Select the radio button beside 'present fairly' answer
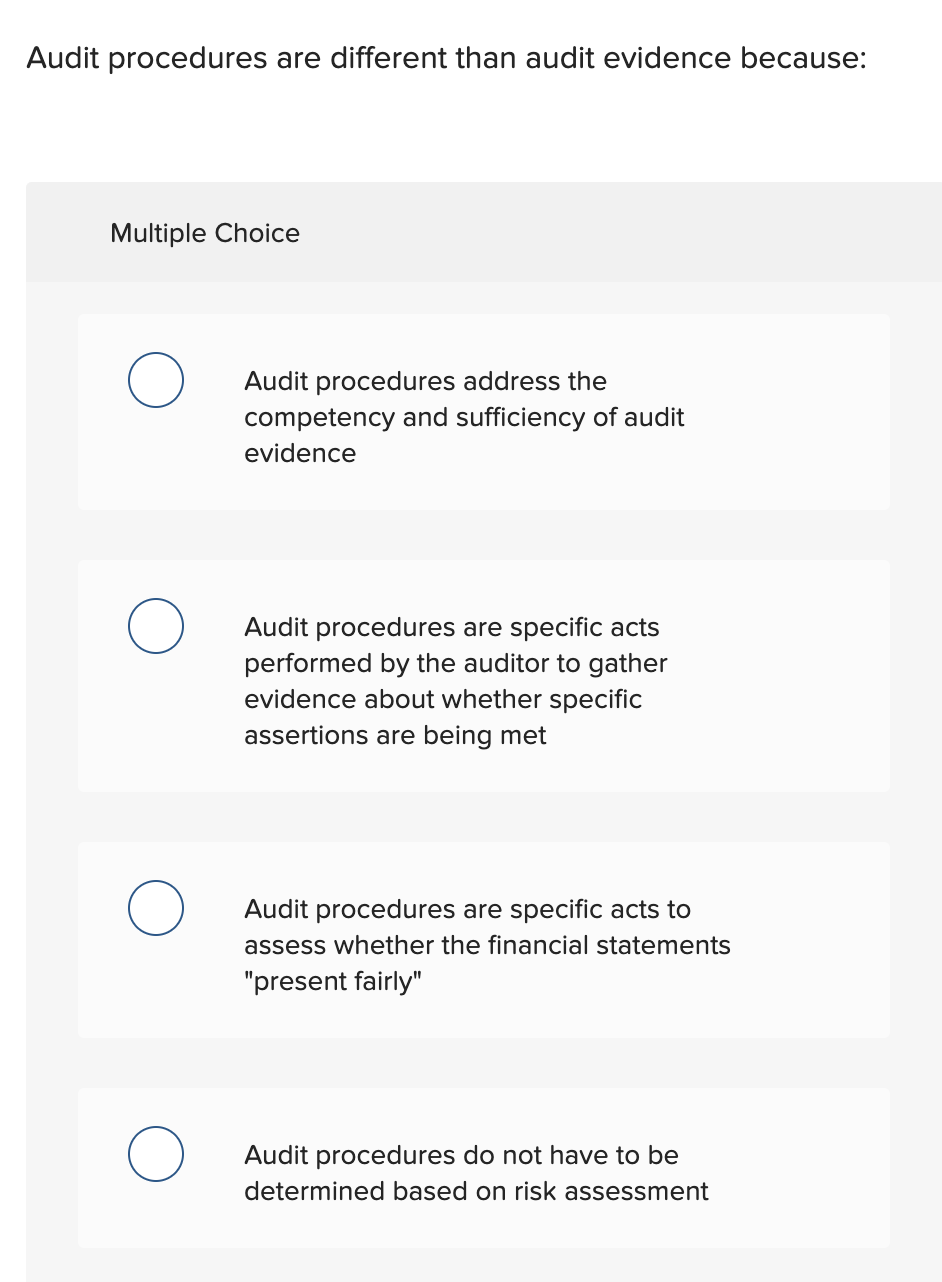The width and height of the screenshot is (942, 1282). click(156, 908)
